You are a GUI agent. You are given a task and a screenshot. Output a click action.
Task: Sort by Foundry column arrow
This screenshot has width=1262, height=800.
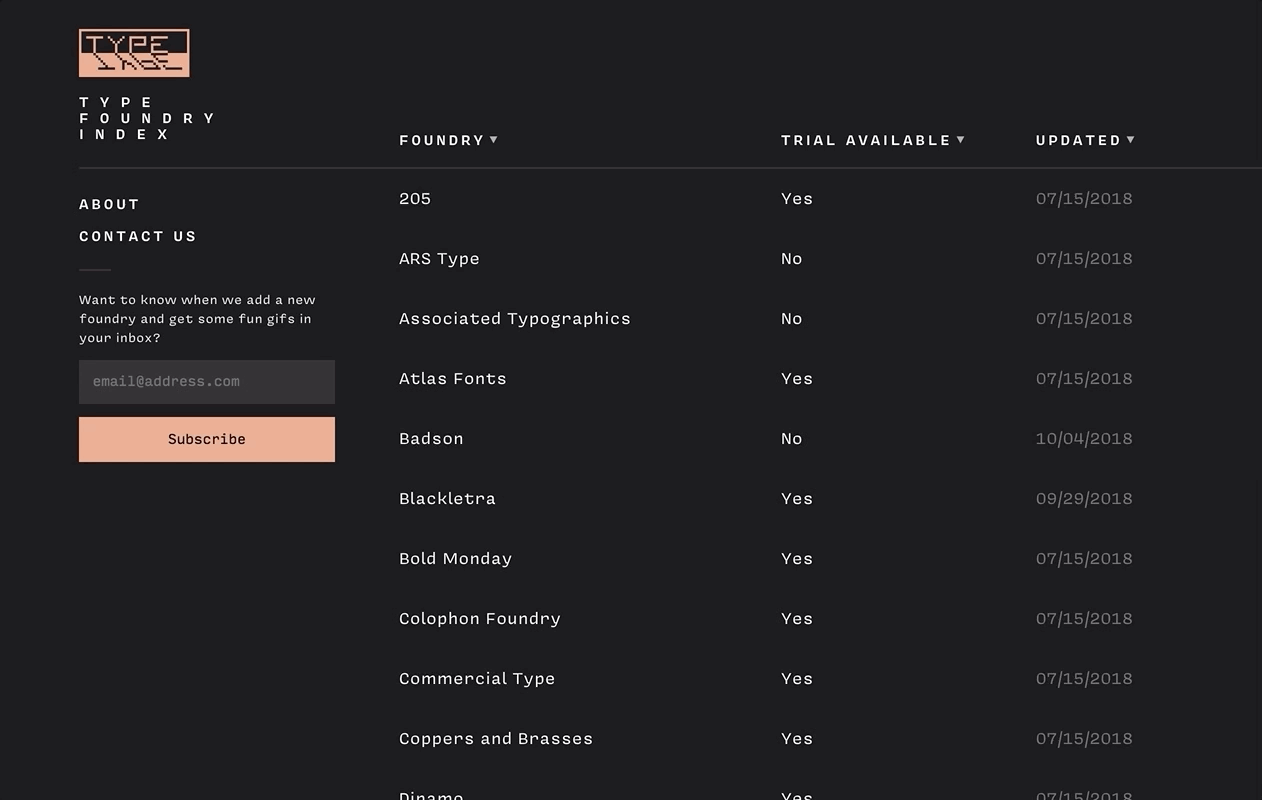coord(494,140)
